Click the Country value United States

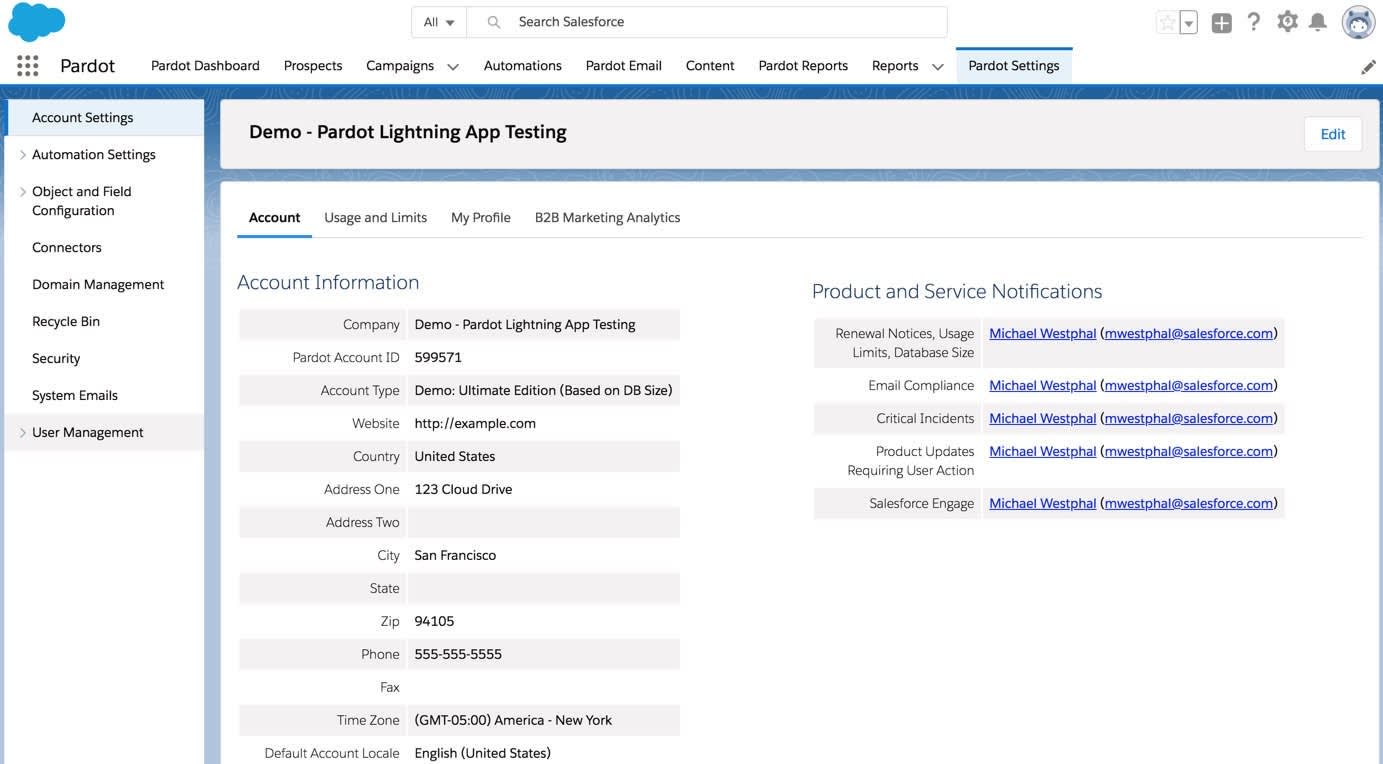(455, 457)
